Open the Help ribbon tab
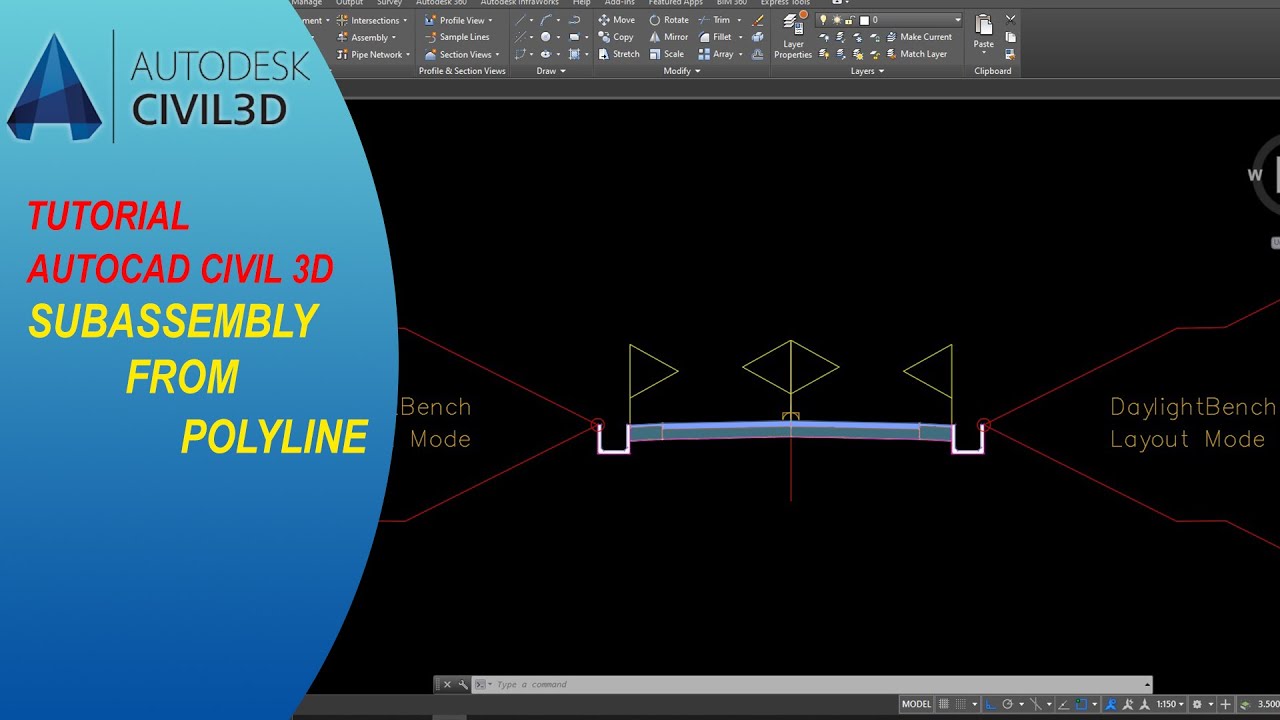The image size is (1280, 720). point(581,3)
